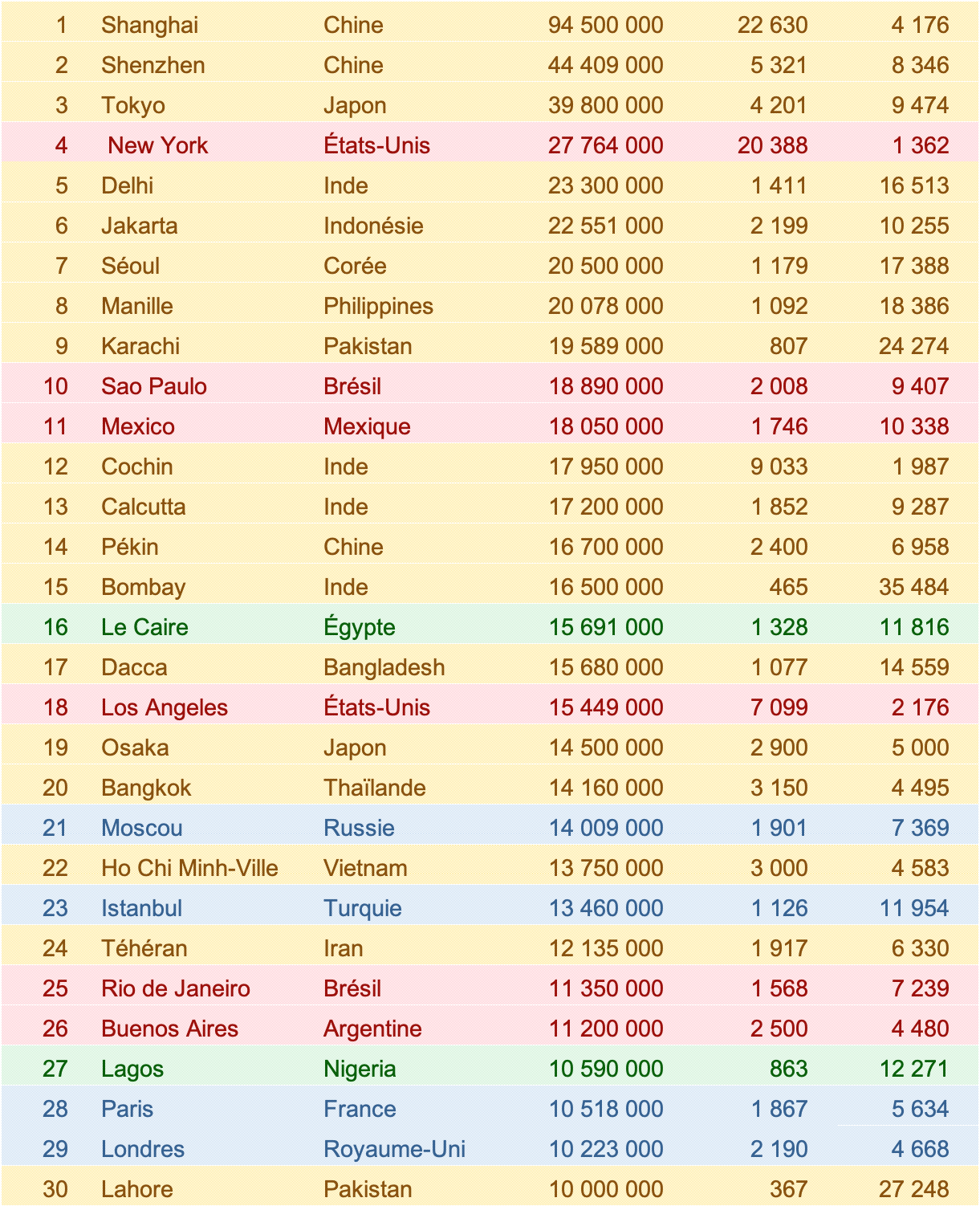Screen dimensions: 980x1206
Task: Click Cochin's area value 9 033
Action: [779, 467]
